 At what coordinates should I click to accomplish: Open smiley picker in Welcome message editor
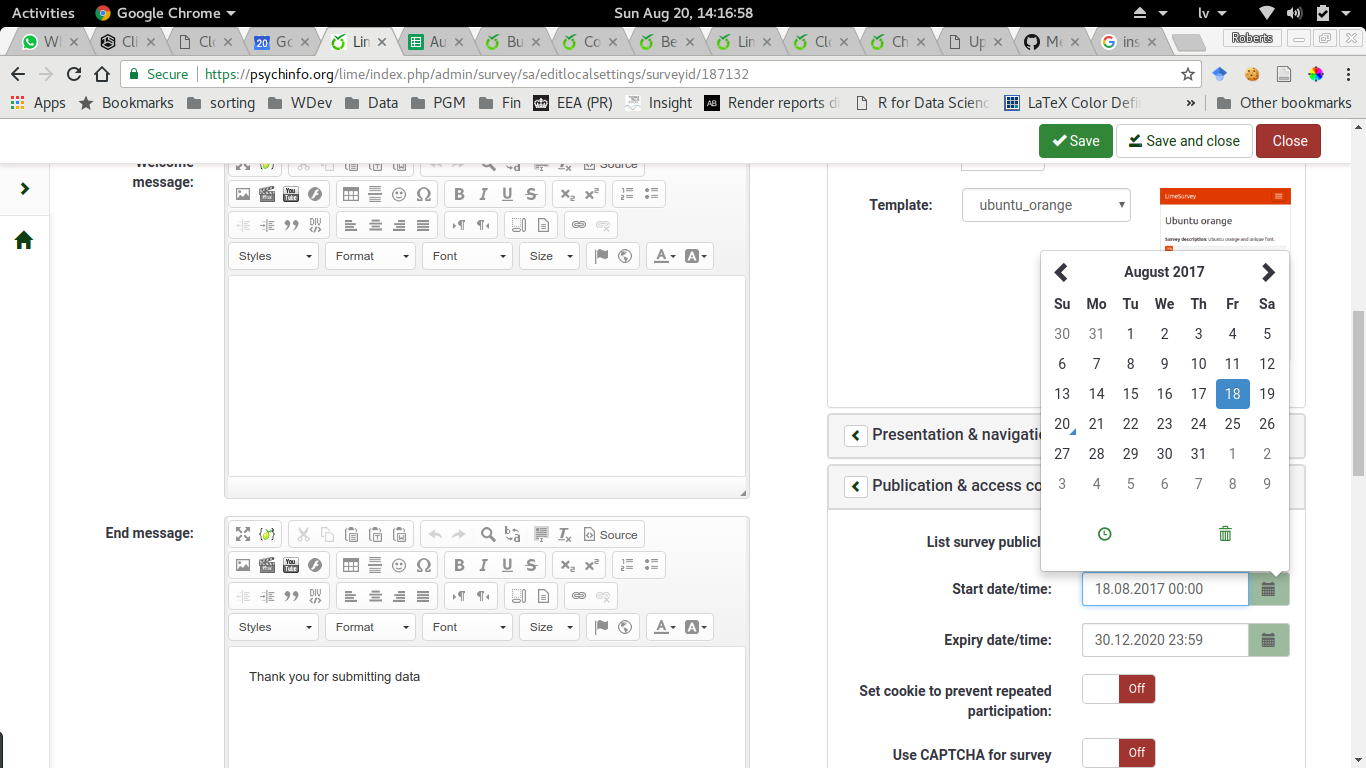(399, 194)
